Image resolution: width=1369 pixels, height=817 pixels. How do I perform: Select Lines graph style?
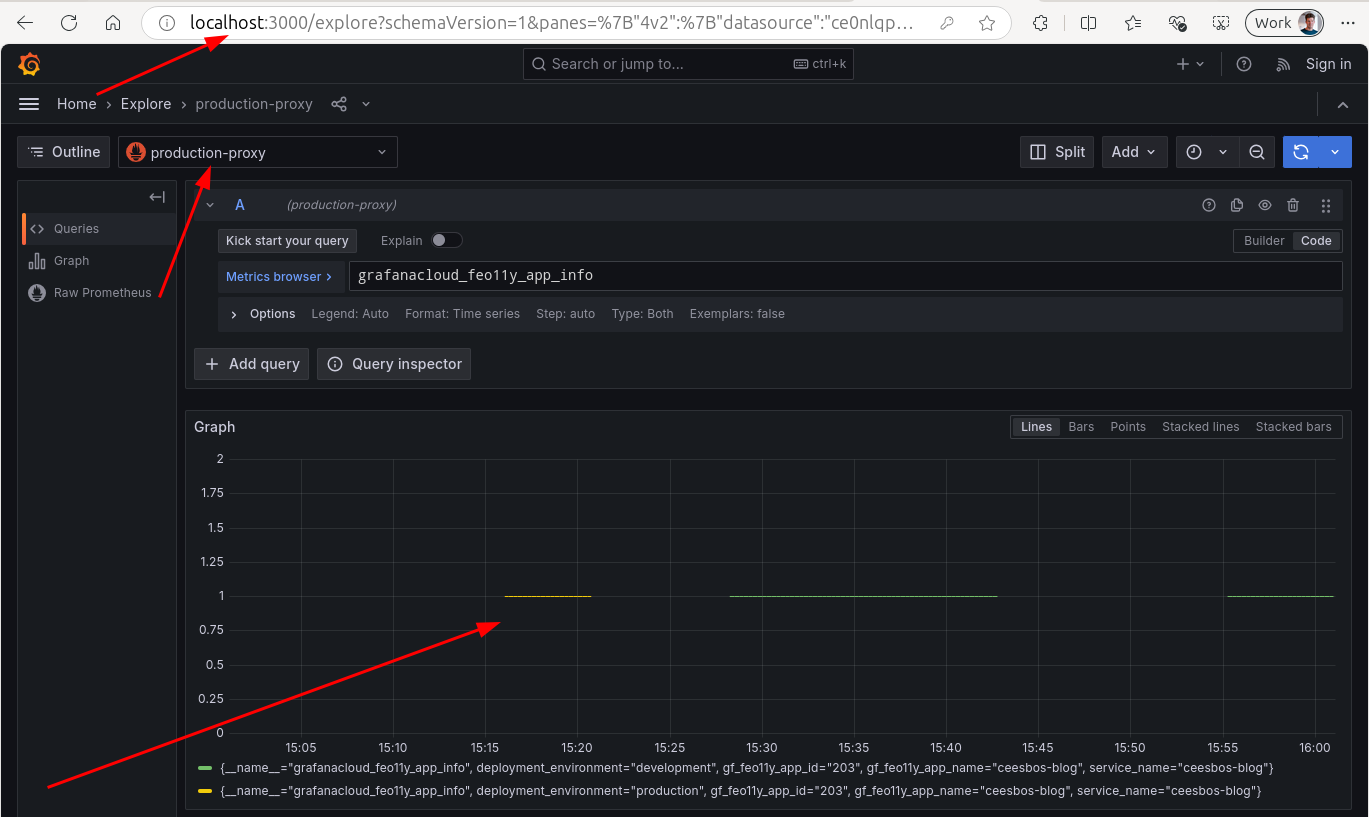point(1036,427)
